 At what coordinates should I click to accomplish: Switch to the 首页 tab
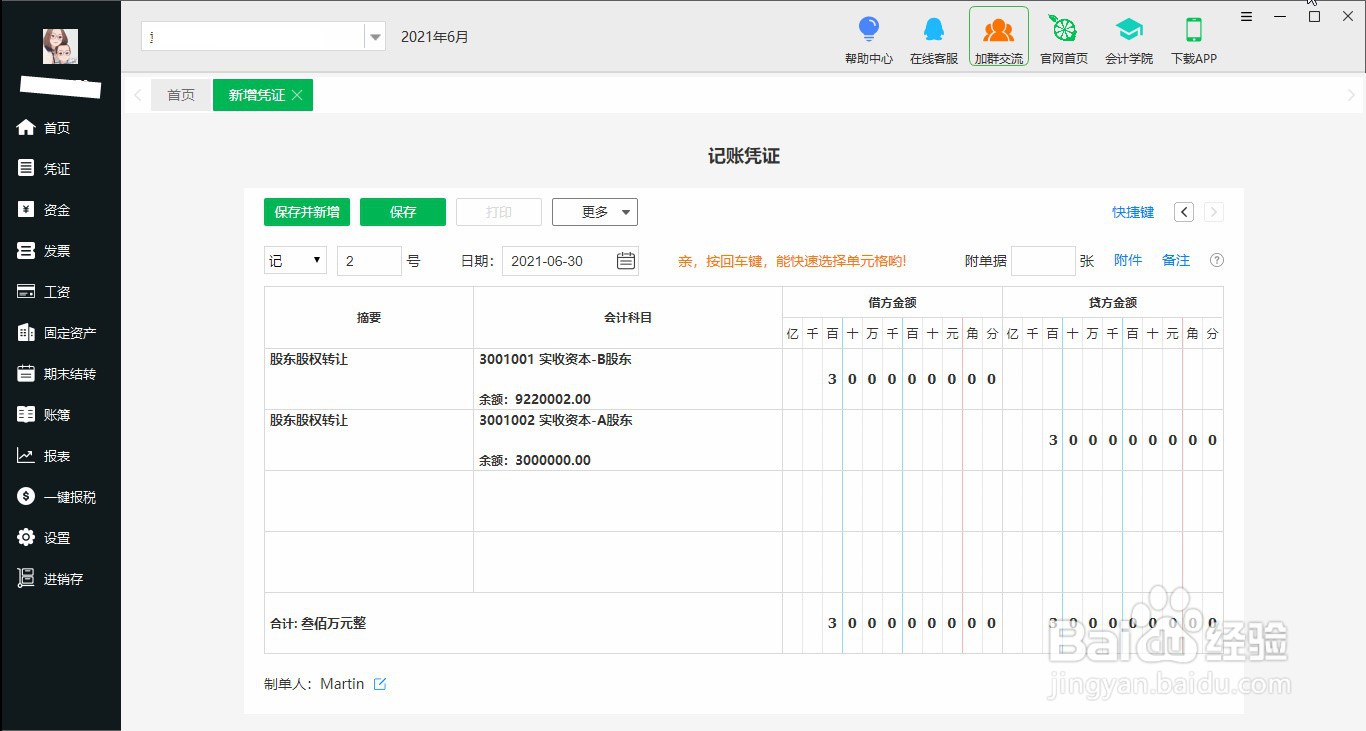(x=181, y=95)
